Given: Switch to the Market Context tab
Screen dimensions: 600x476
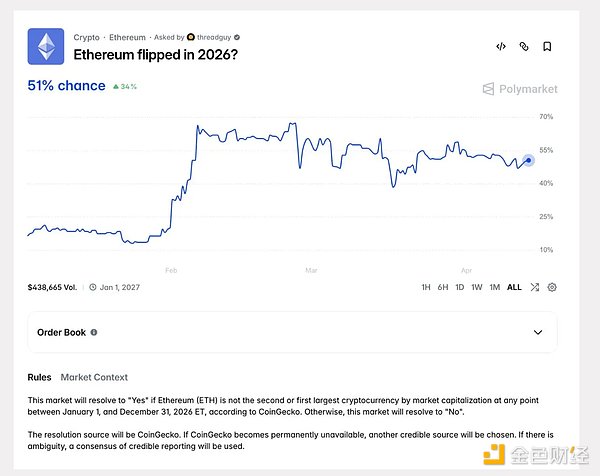Looking at the screenshot, I should (94, 377).
